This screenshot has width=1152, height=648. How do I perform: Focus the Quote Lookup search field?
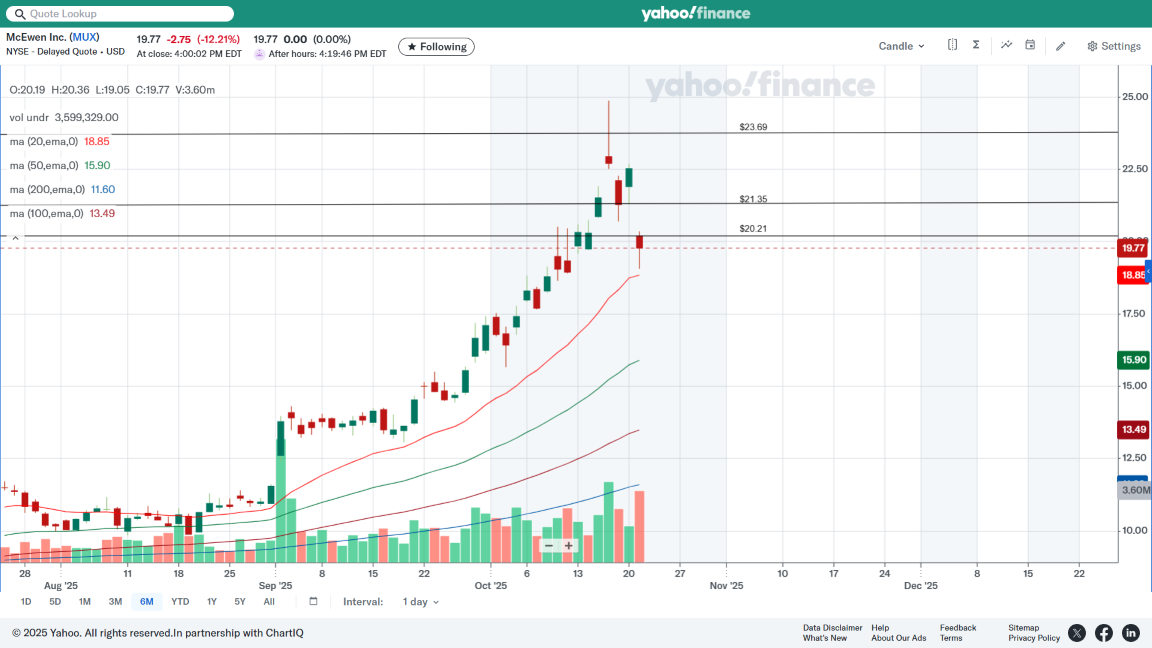click(x=120, y=13)
